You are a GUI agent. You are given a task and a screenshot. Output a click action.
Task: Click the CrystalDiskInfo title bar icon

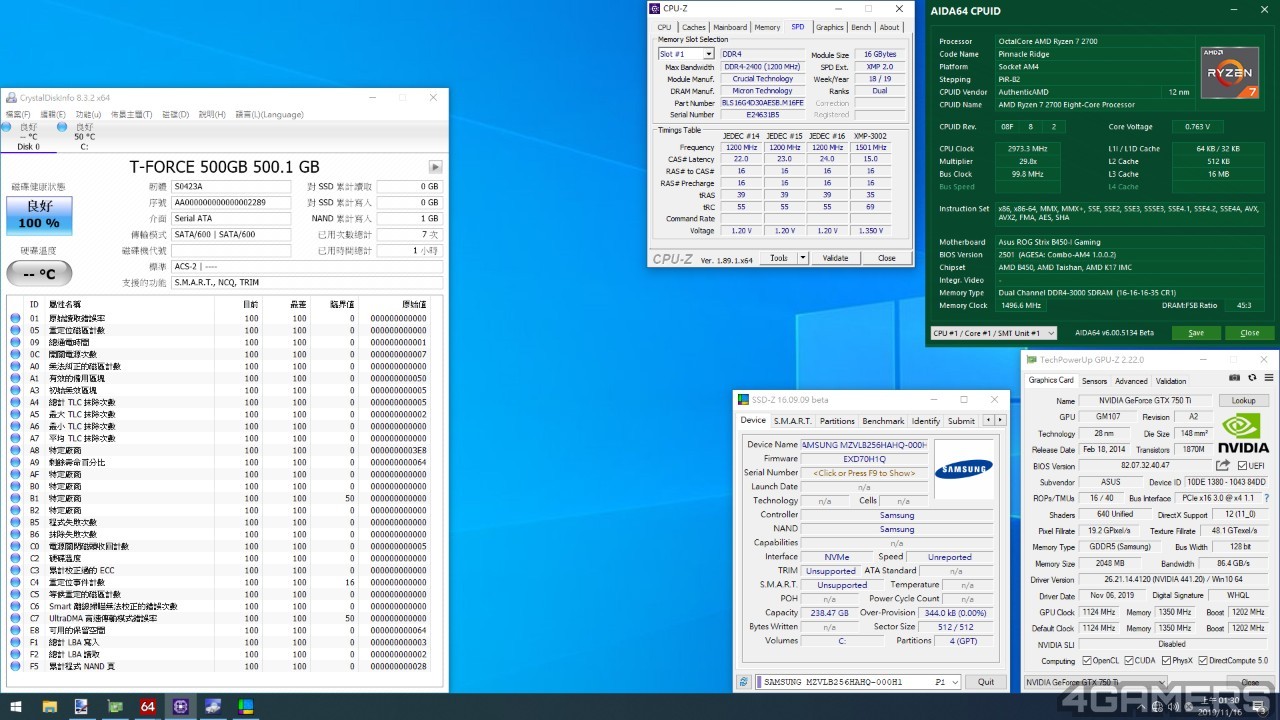coord(12,98)
